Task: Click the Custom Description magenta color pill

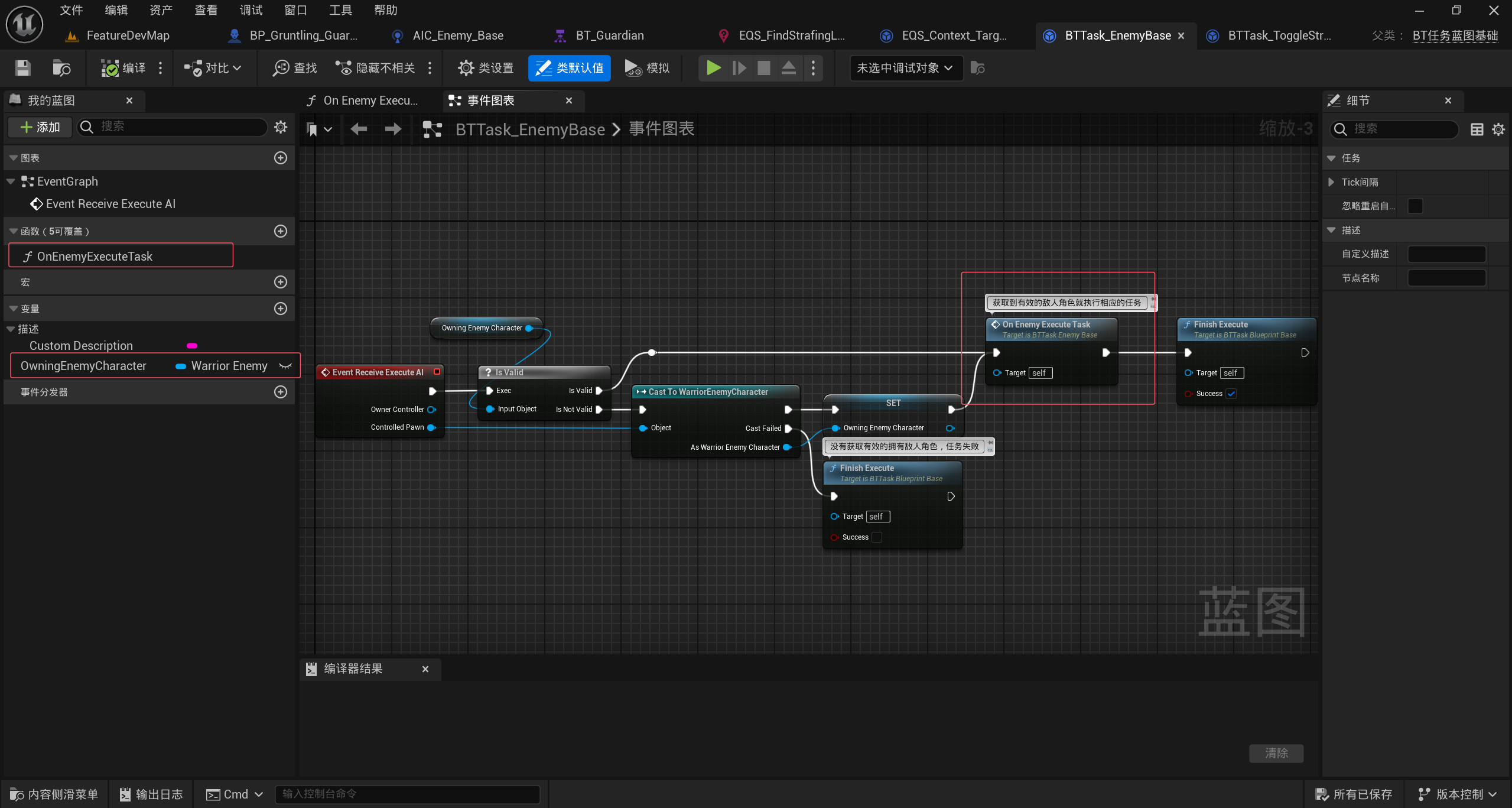Action: pos(192,346)
